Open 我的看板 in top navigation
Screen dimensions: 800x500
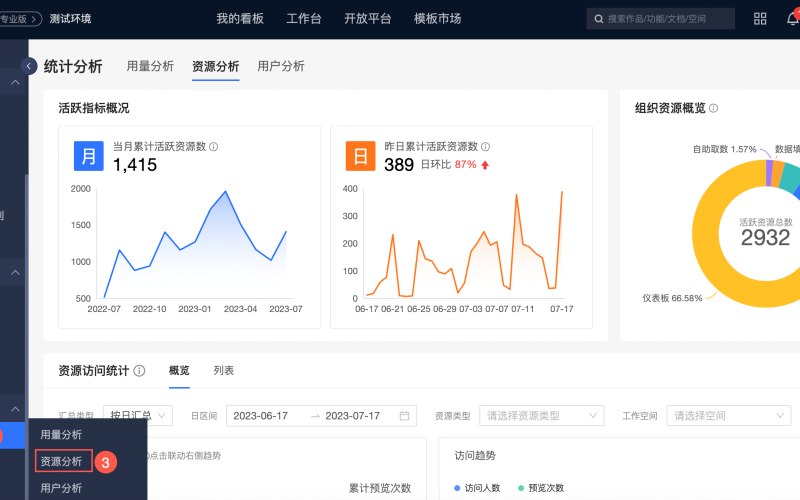pos(240,19)
